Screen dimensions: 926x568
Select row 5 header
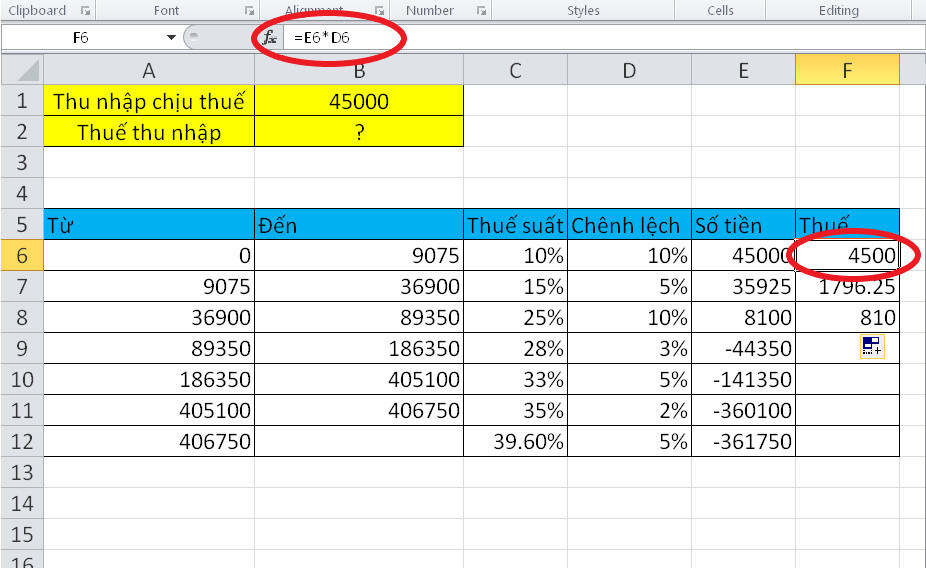[22, 224]
